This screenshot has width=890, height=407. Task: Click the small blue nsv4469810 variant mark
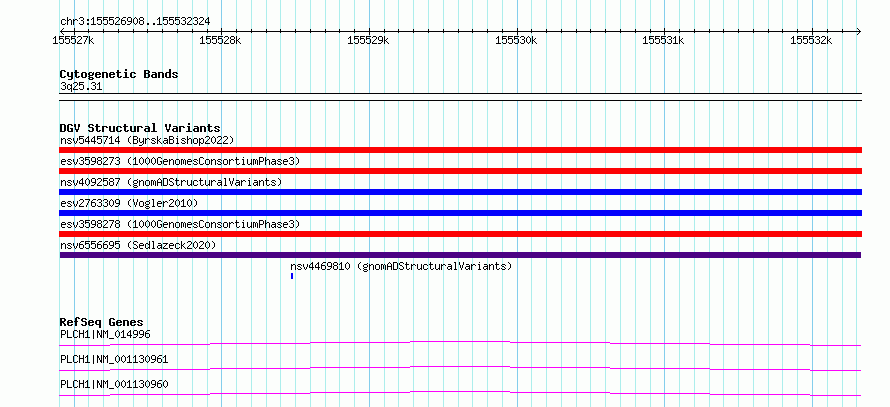tap(292, 276)
